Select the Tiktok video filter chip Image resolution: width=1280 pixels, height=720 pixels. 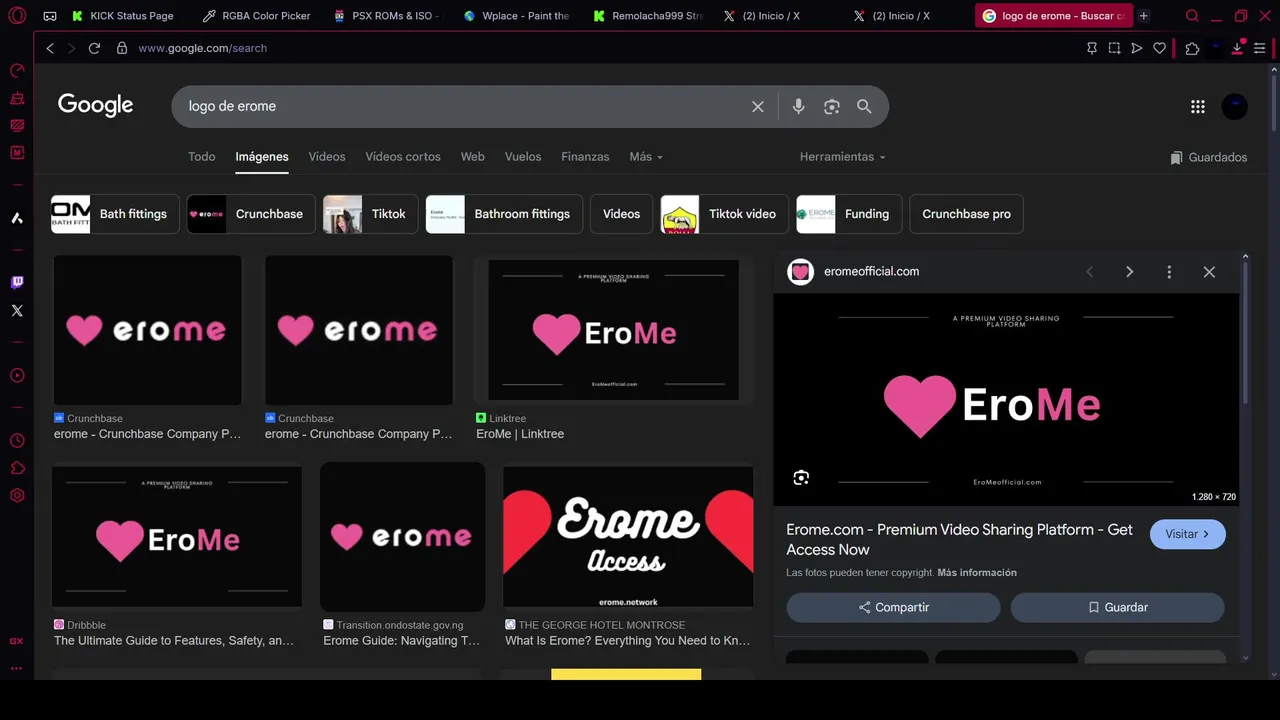[724, 214]
